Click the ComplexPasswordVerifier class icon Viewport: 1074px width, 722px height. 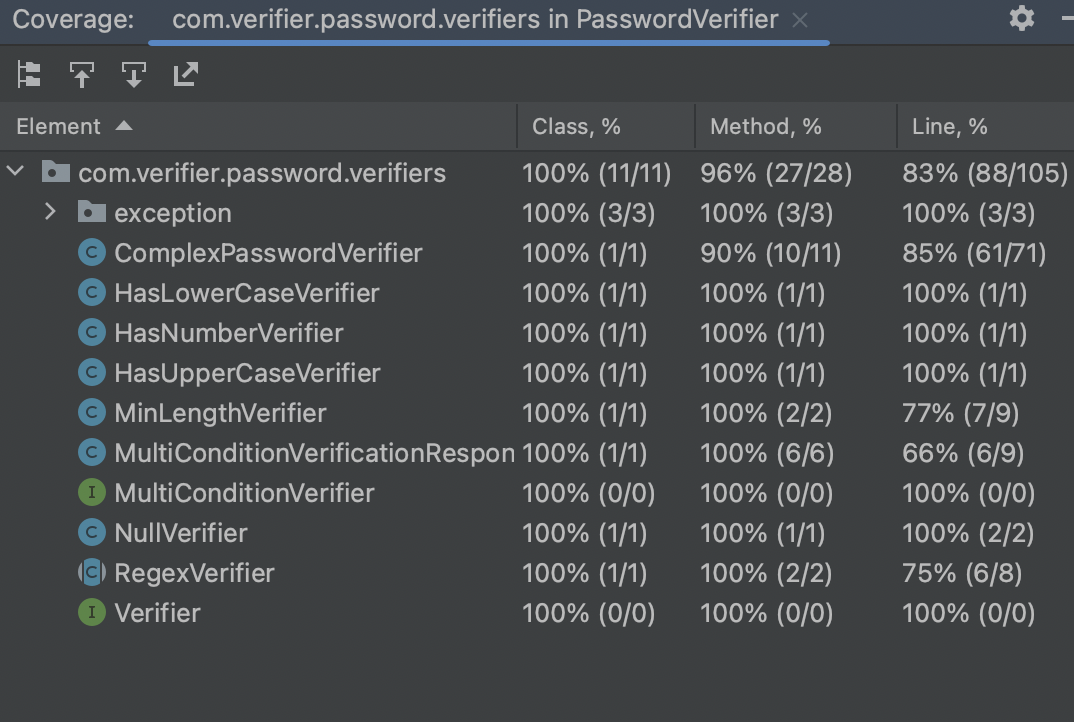pyautogui.click(x=92, y=252)
